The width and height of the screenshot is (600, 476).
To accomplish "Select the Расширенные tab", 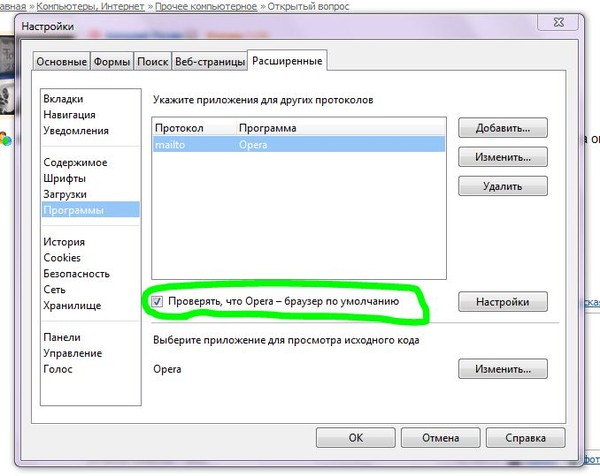I will point(287,60).
